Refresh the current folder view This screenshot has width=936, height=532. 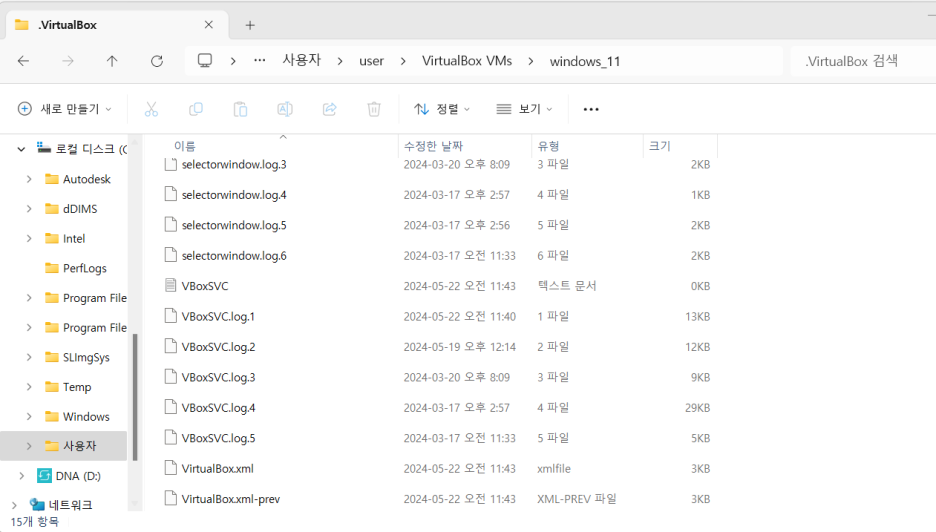click(x=157, y=61)
